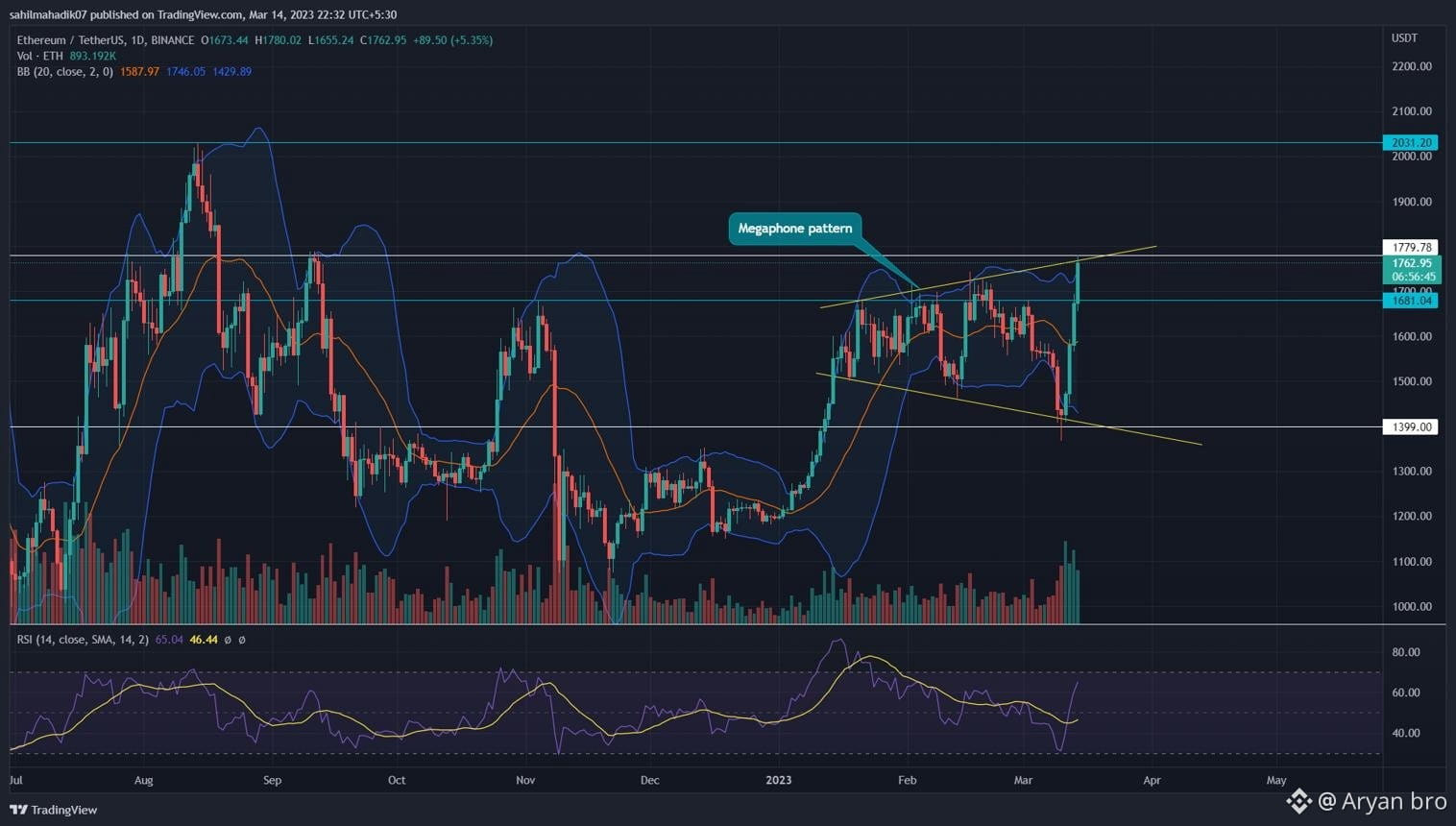Screen dimensions: 1456x826
Task: Click the current price tag 1762.95 on the axis
Action: pyautogui.click(x=1411, y=263)
